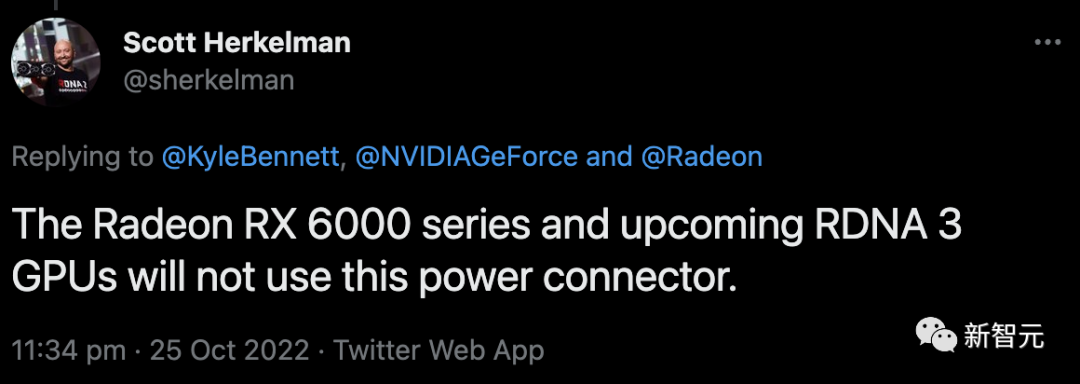1080x384 pixels.
Task: Click the "Replying to" label
Action: pos(83,158)
